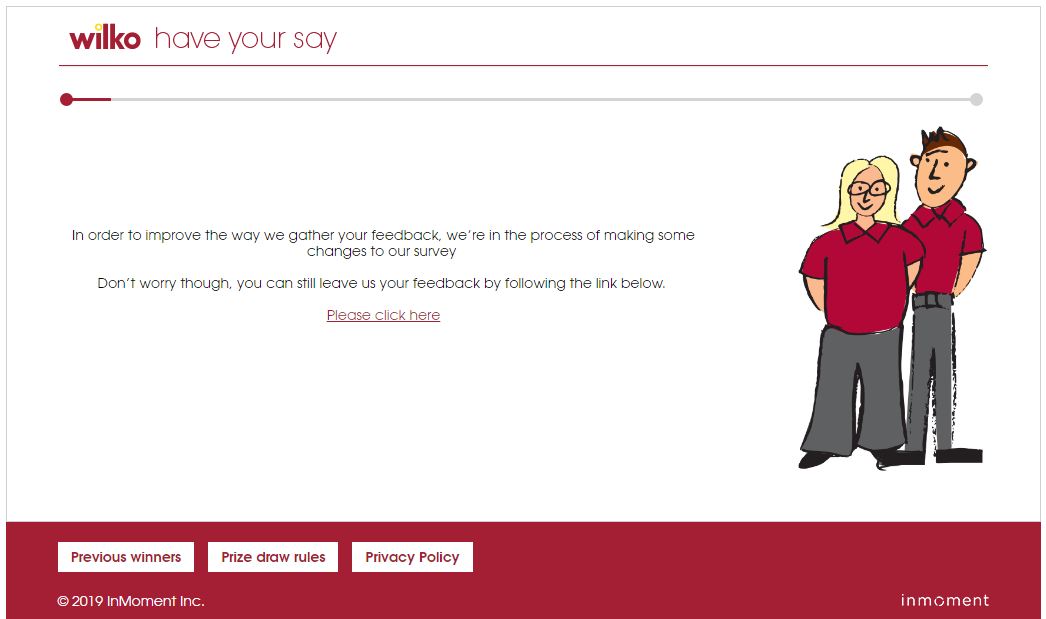Click the inmoment footer logo
This screenshot has width=1046, height=619.
(945, 600)
